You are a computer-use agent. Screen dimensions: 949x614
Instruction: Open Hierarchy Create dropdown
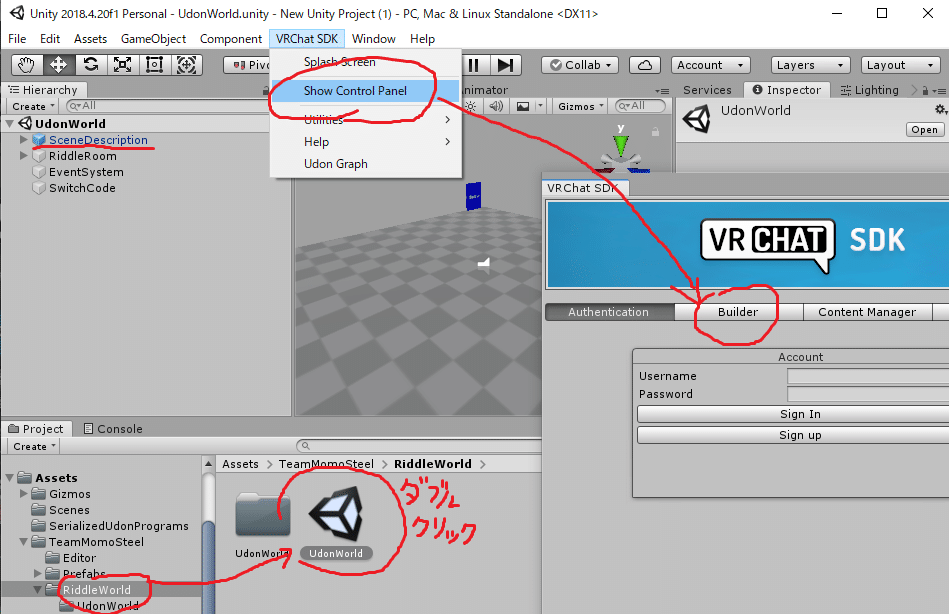(33, 107)
